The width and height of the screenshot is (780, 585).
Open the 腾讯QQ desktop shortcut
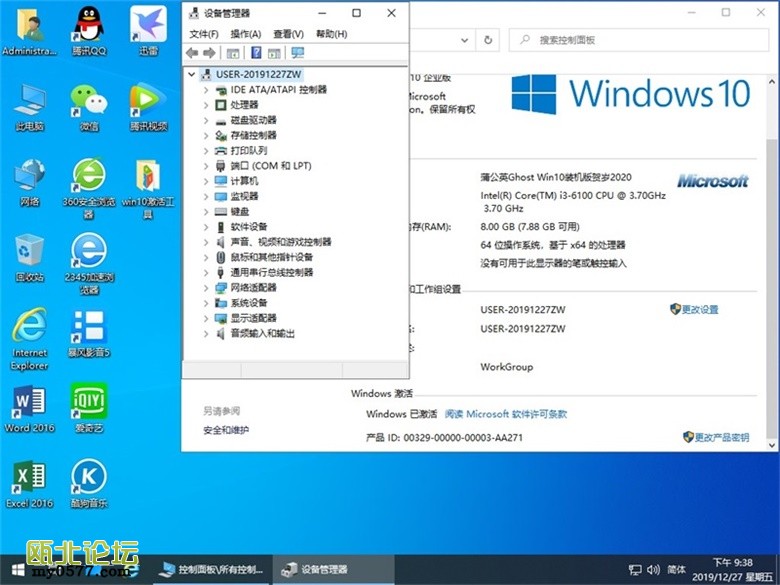coord(88,30)
